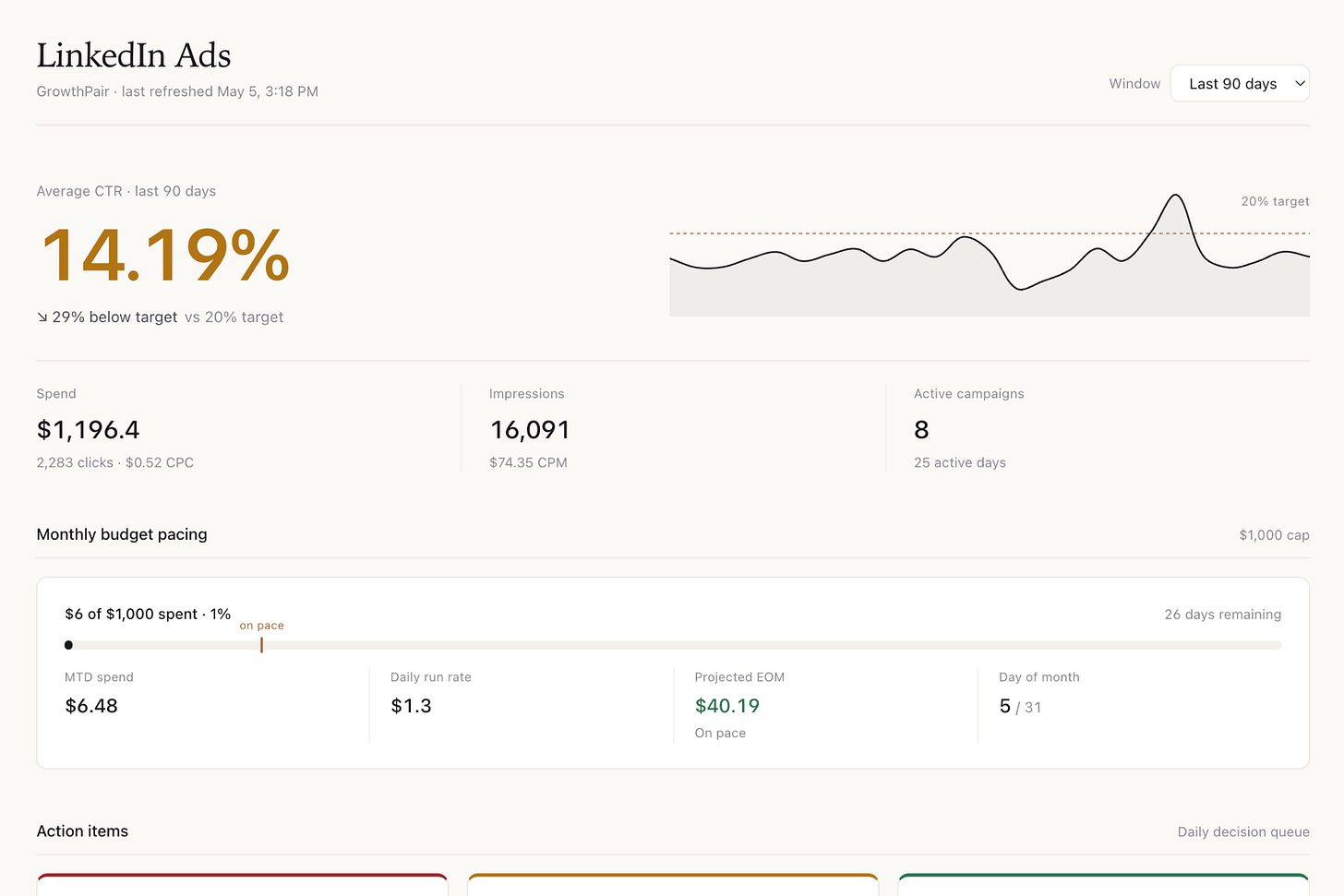Select the Active campaigns count 8

coord(921,430)
